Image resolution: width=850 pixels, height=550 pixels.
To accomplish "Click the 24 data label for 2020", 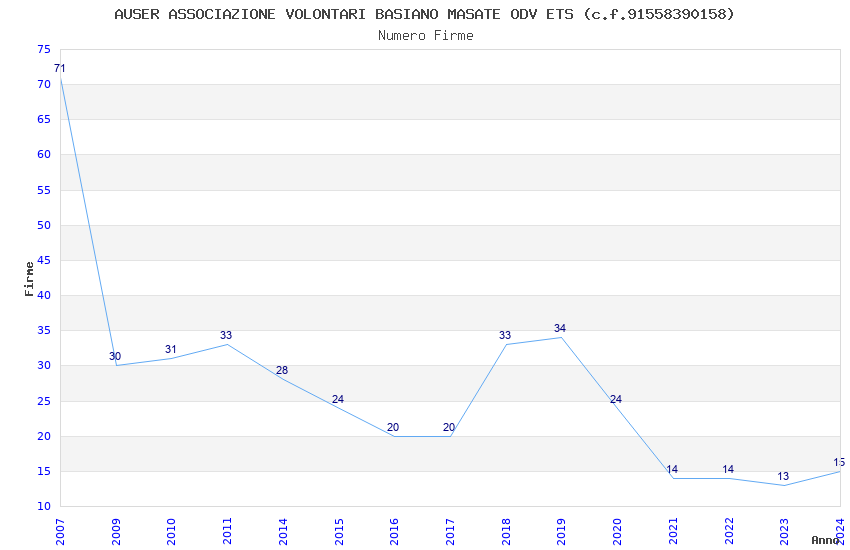I will pos(616,400).
